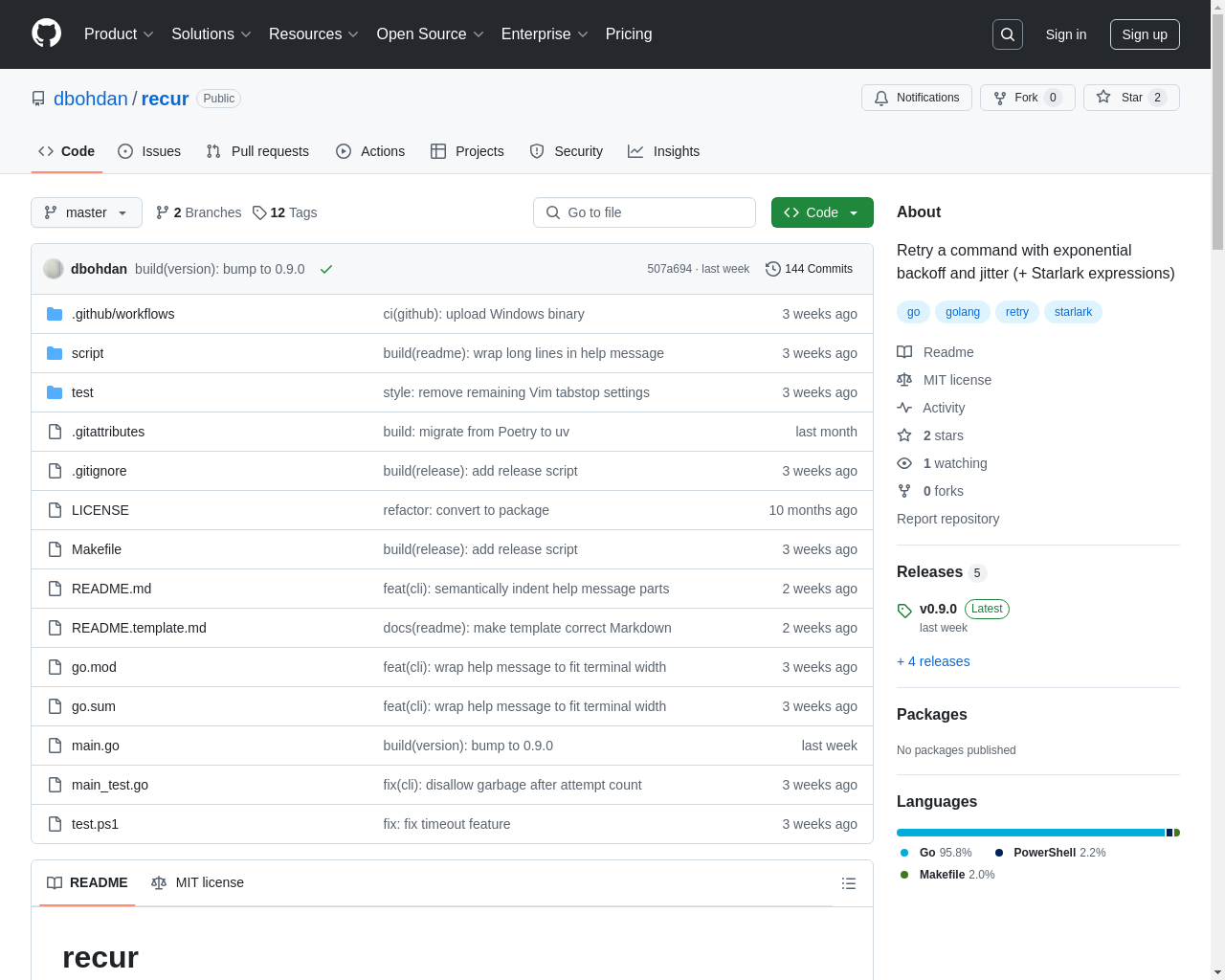Switch to the Projects tab

pyautogui.click(x=467, y=151)
